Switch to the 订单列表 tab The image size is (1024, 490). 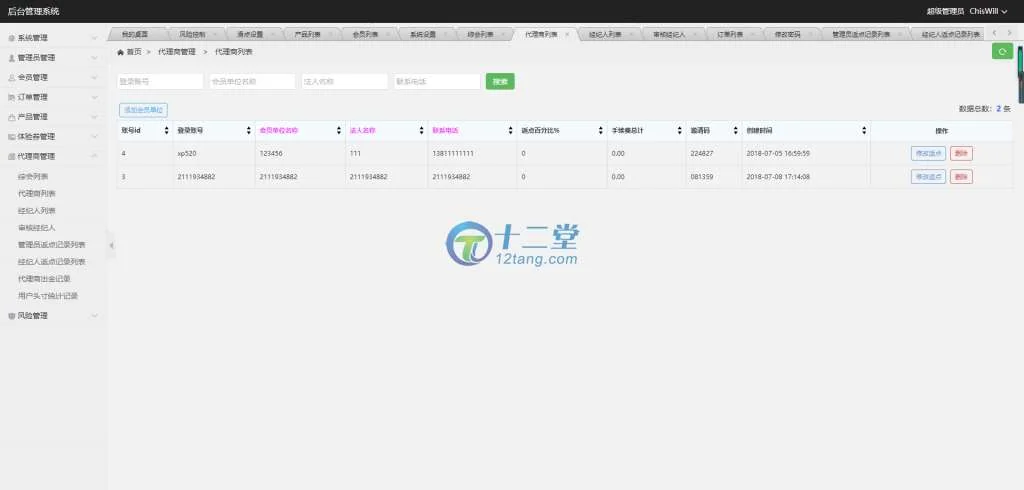pos(730,34)
